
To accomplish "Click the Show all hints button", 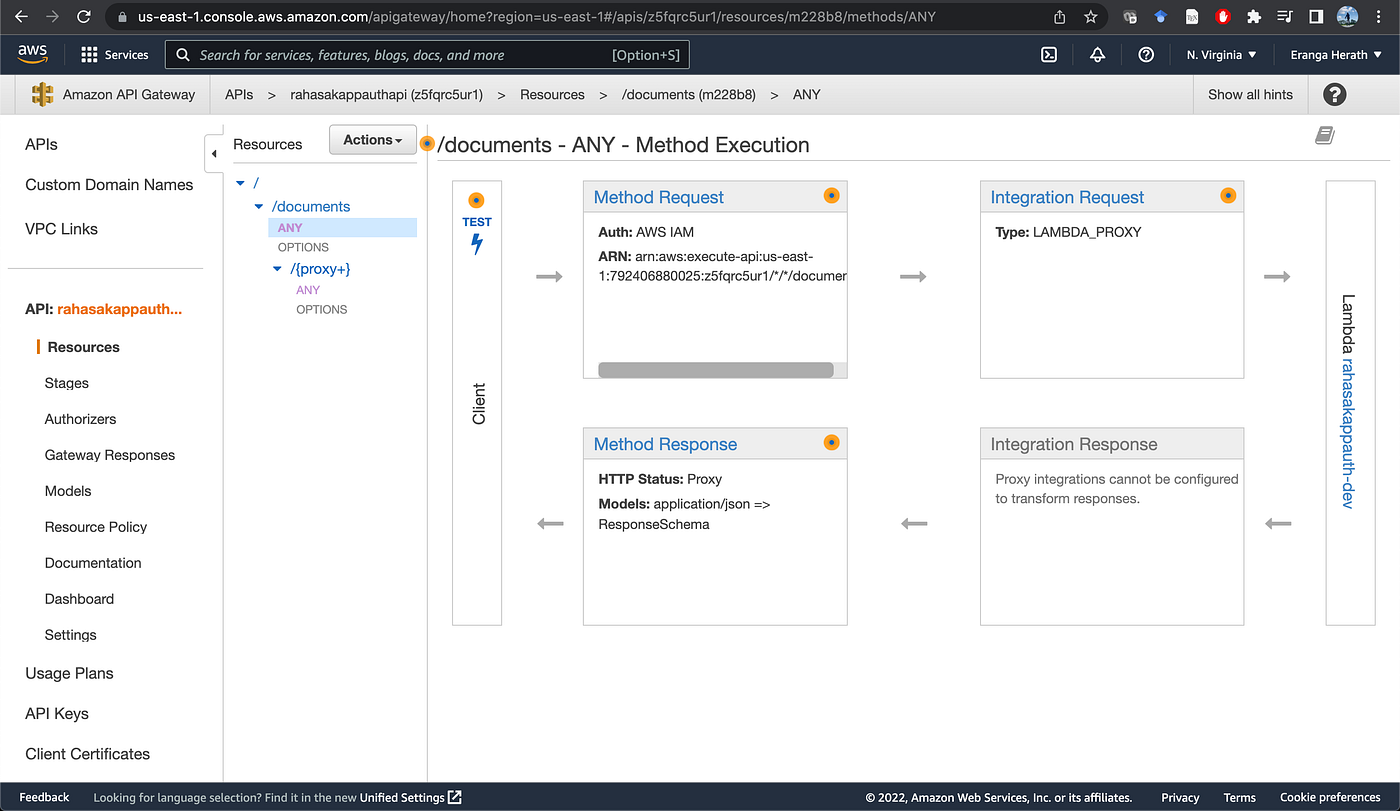I will [1250, 94].
